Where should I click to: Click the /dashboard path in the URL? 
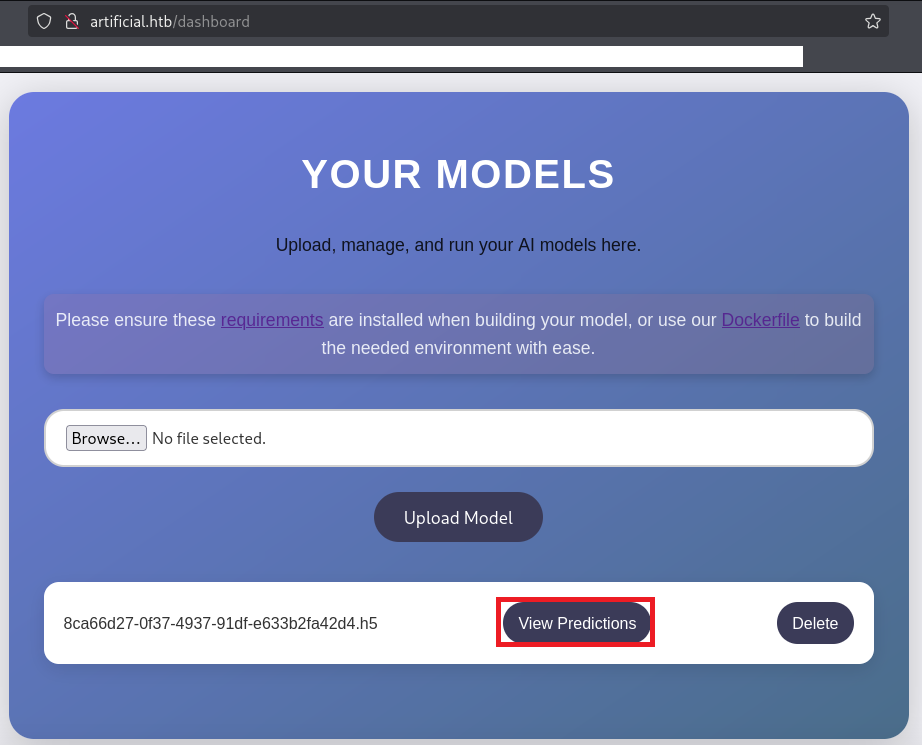tap(212, 21)
